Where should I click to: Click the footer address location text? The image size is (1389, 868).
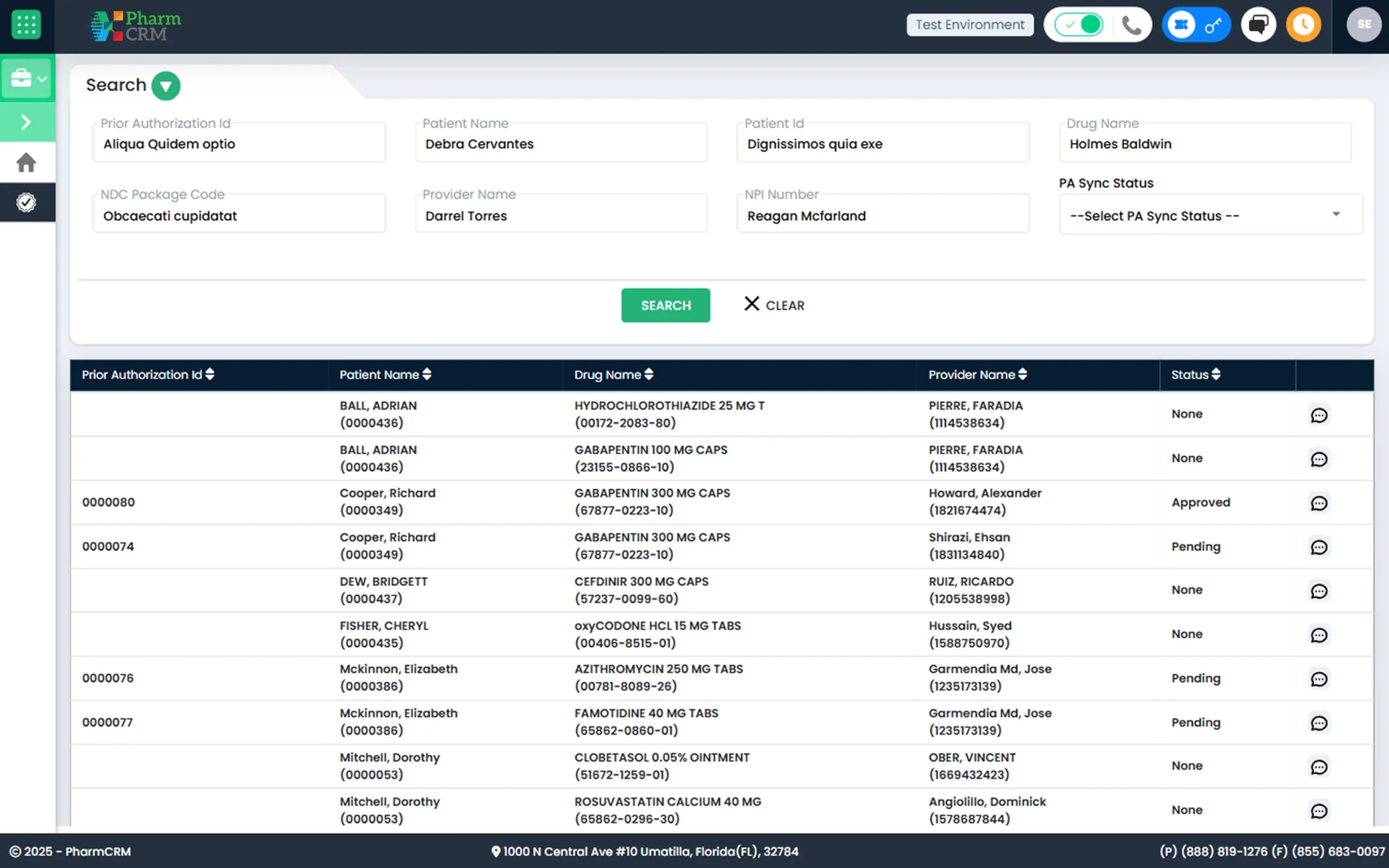coord(645,851)
